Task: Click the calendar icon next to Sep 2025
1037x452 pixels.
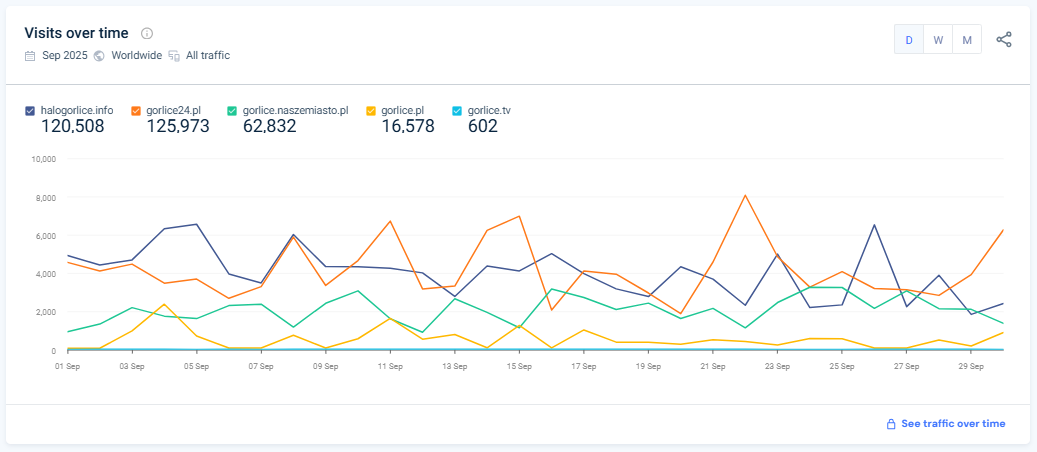Action: [x=30, y=56]
